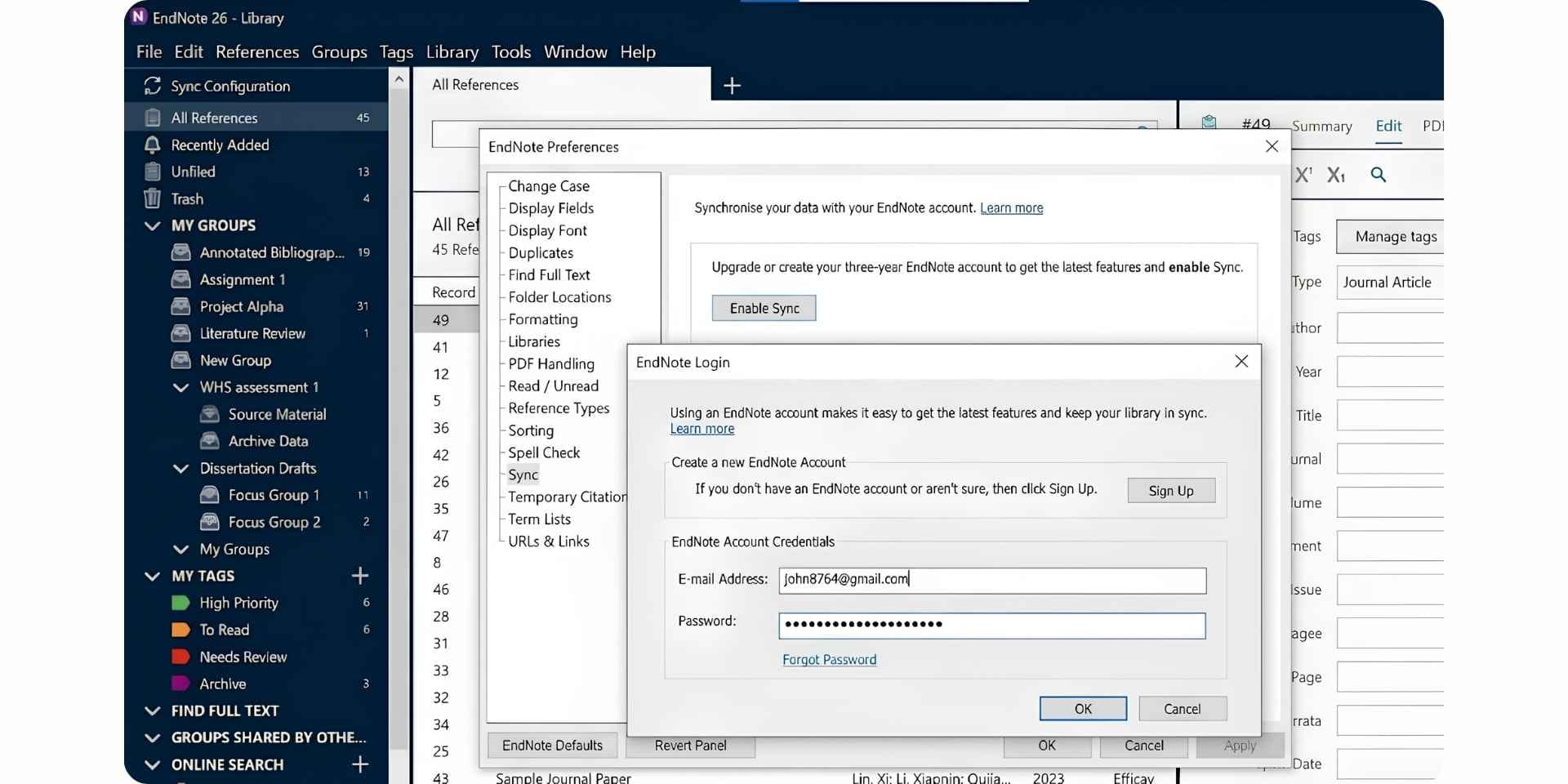Select Display Fields in preferences list
Screen dimensions: 1568x784
(x=551, y=208)
